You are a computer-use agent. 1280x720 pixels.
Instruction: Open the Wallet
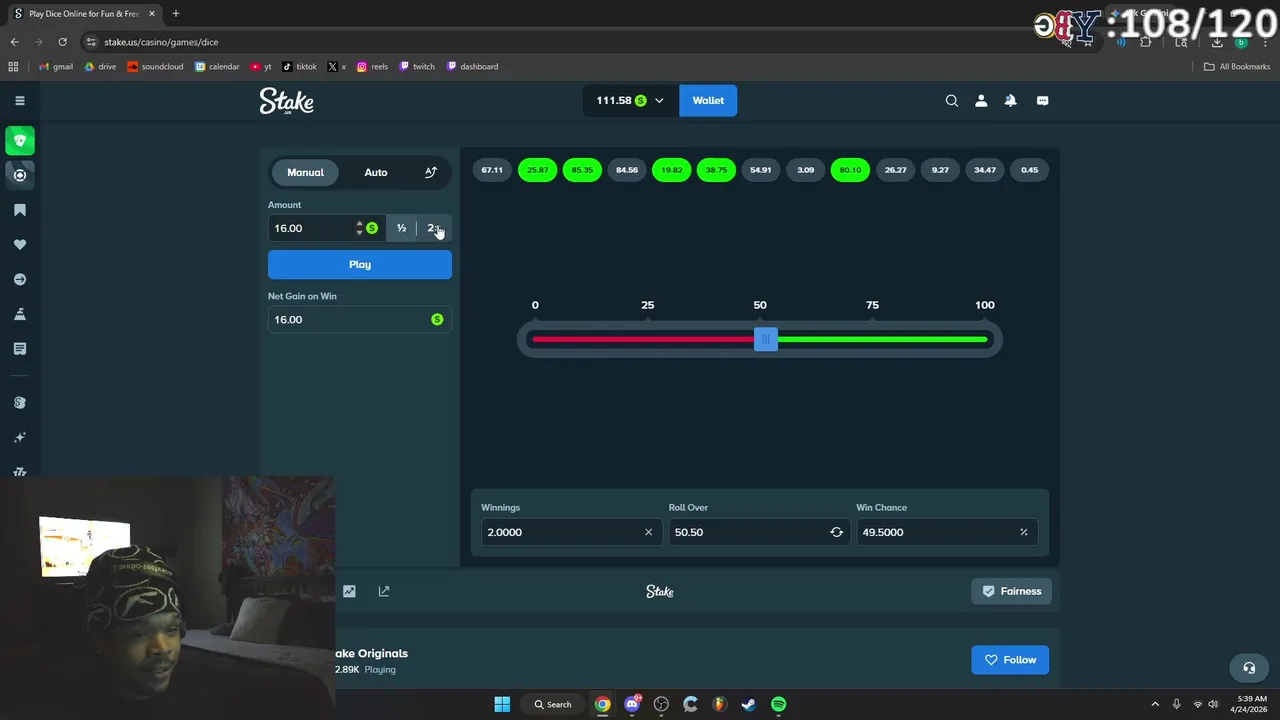(x=708, y=101)
